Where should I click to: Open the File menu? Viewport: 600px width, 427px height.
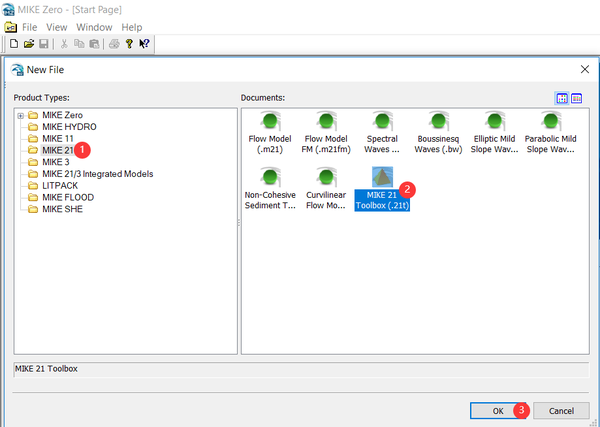pyautogui.click(x=29, y=28)
